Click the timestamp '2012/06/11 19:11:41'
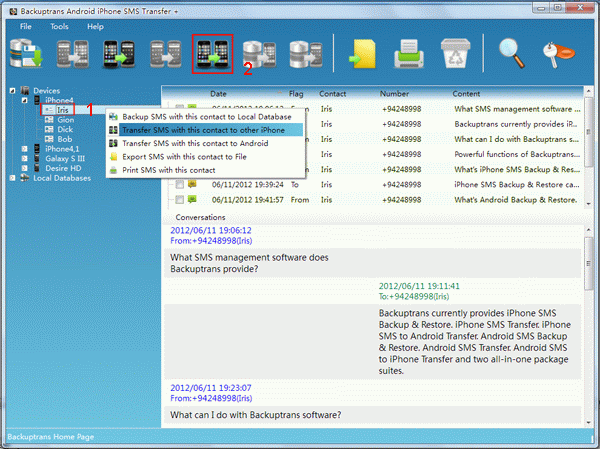 pyautogui.click(x=419, y=286)
